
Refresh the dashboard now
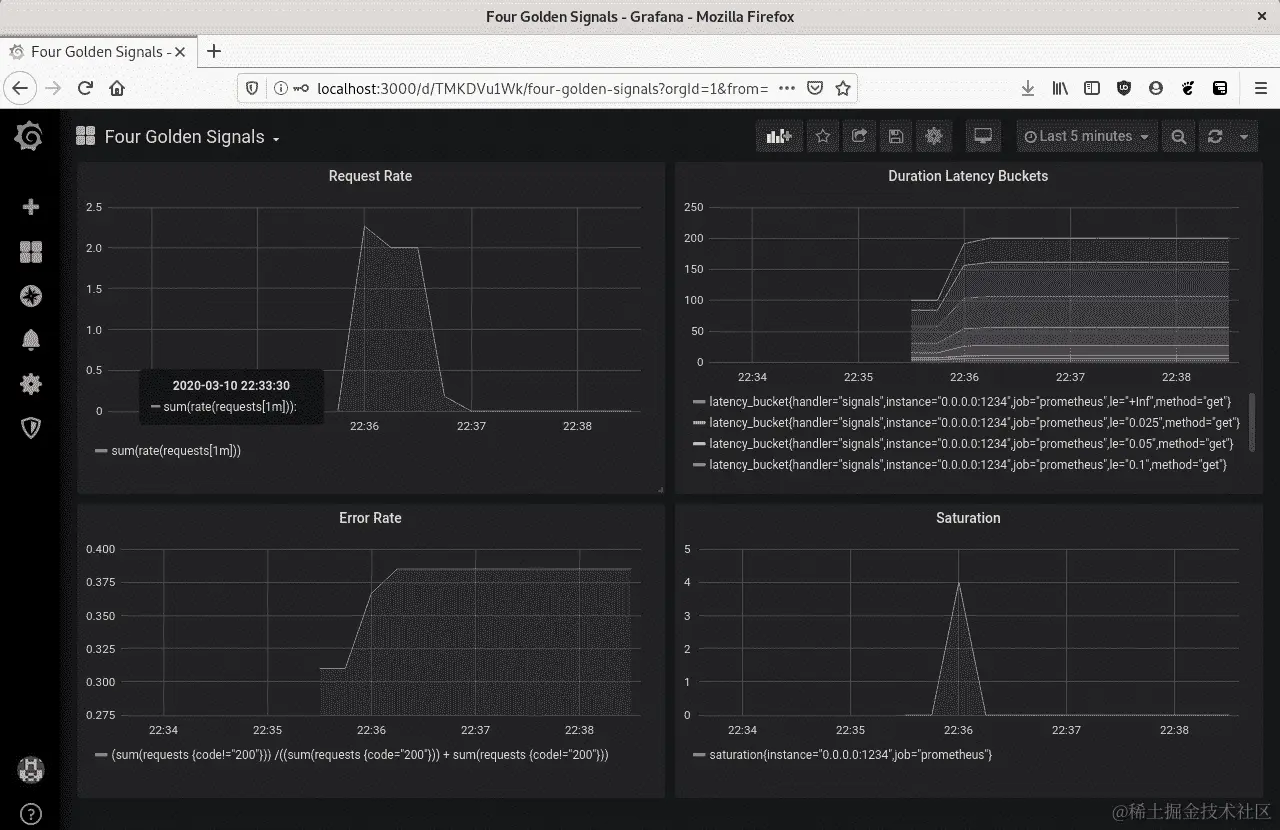click(x=1215, y=137)
